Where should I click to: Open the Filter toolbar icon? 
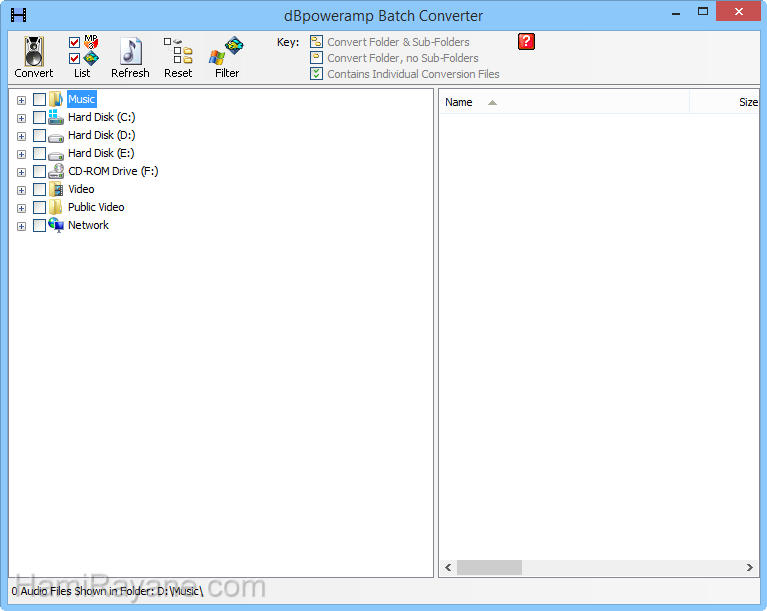point(226,51)
